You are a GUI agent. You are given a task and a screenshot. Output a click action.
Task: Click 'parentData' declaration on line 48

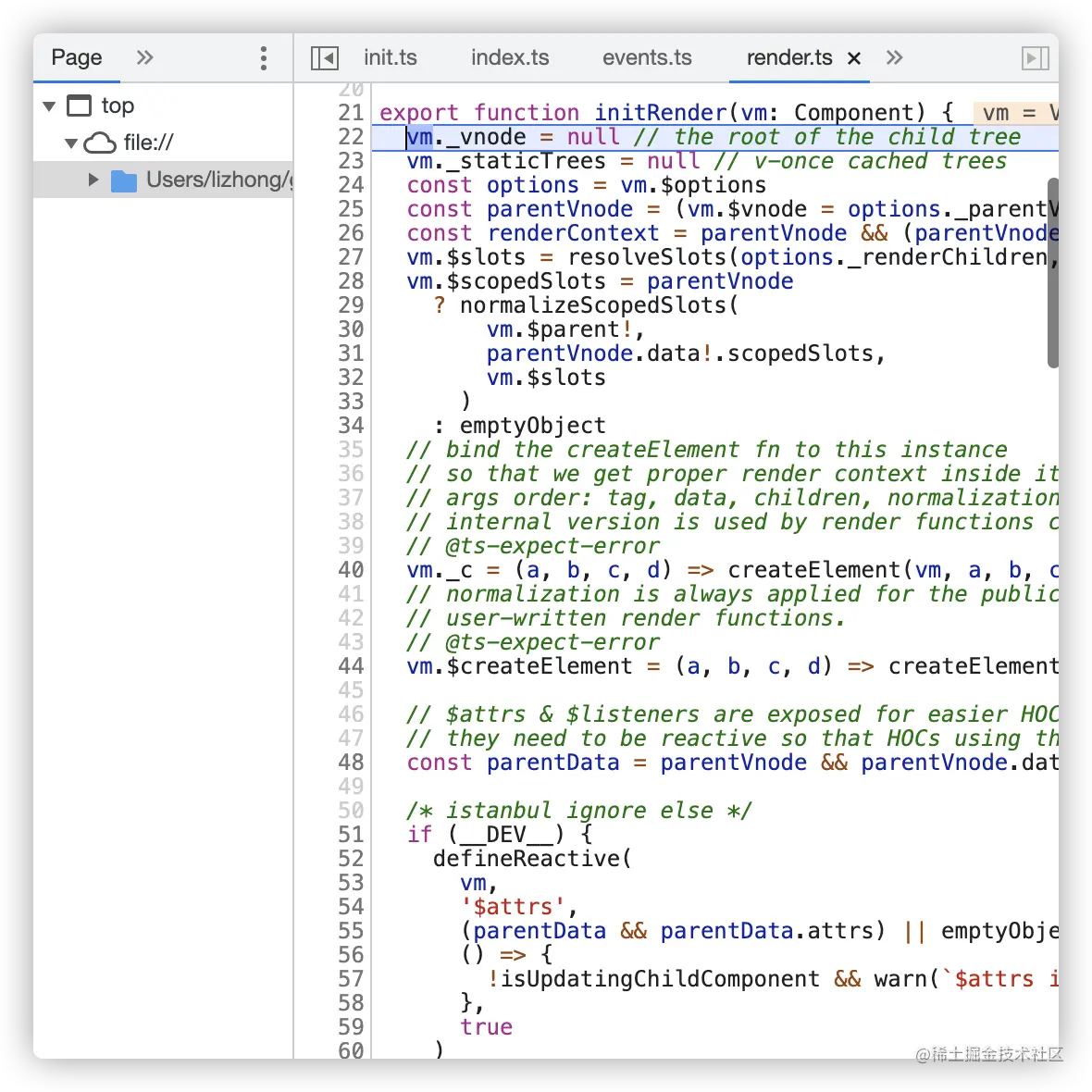(x=553, y=762)
